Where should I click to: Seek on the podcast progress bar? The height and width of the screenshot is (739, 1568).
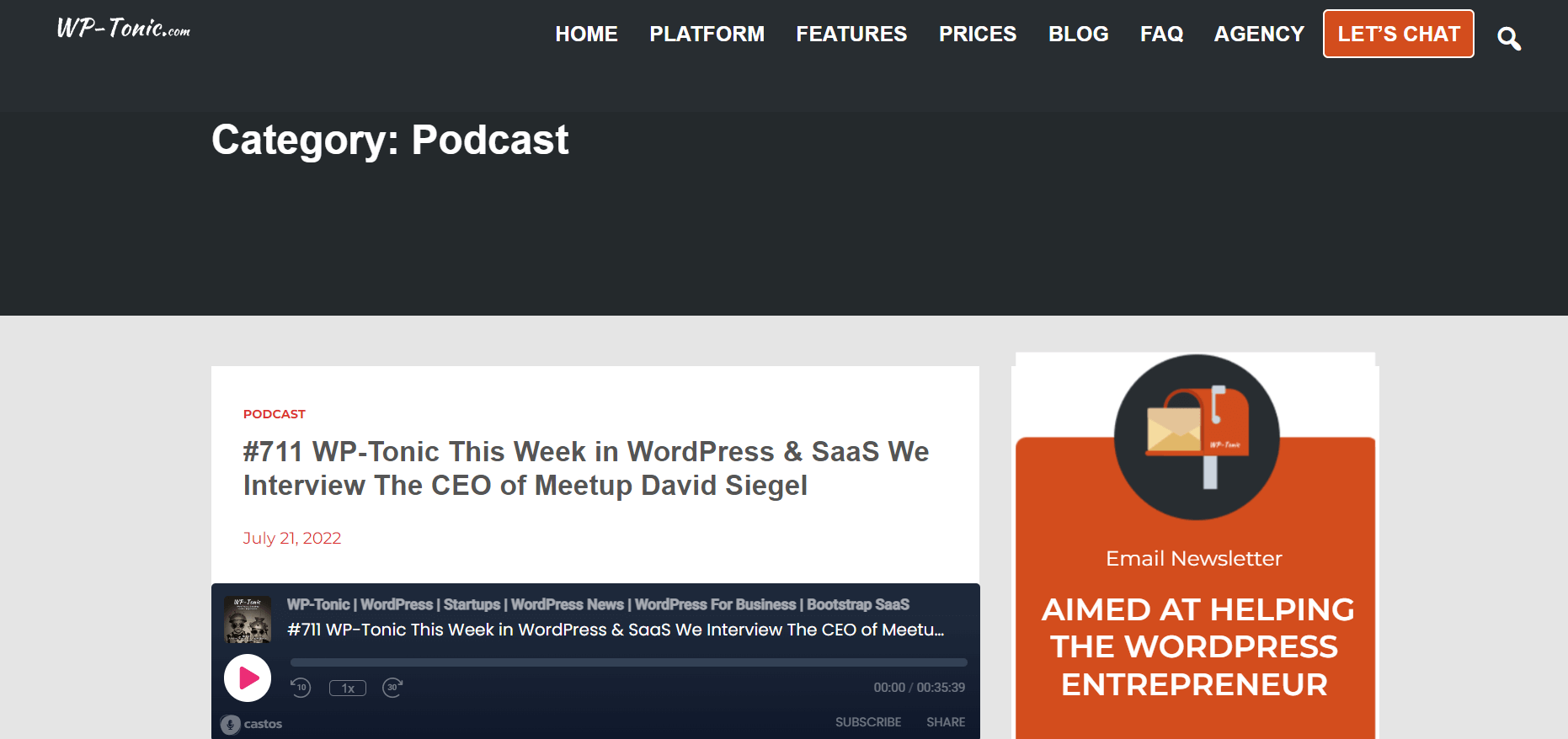628,662
